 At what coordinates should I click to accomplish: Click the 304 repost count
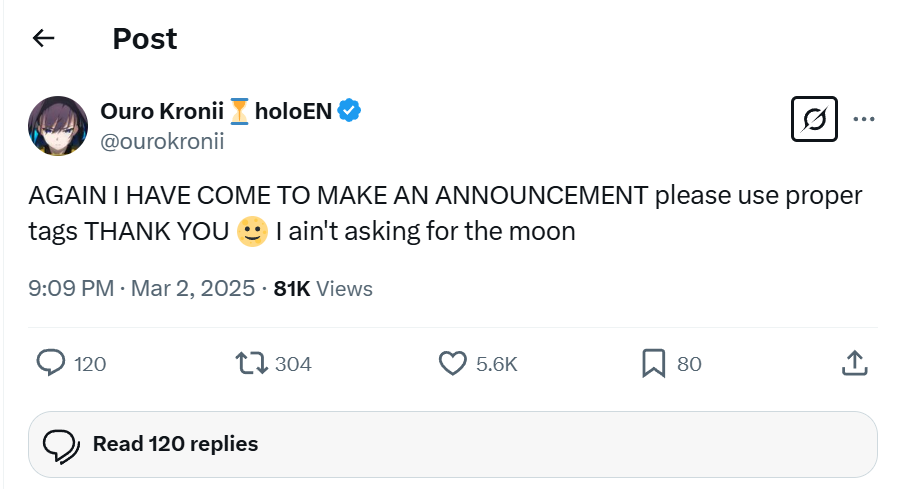coord(293,364)
